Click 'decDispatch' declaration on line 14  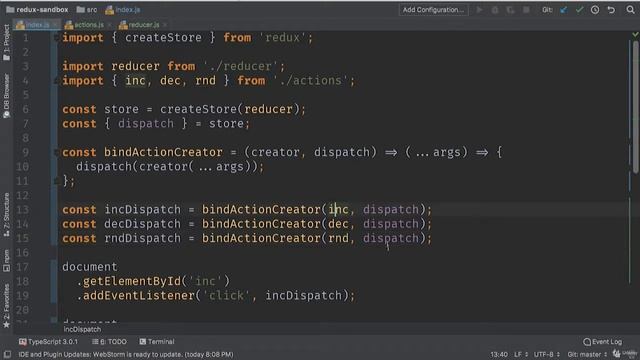pyautogui.click(x=142, y=224)
